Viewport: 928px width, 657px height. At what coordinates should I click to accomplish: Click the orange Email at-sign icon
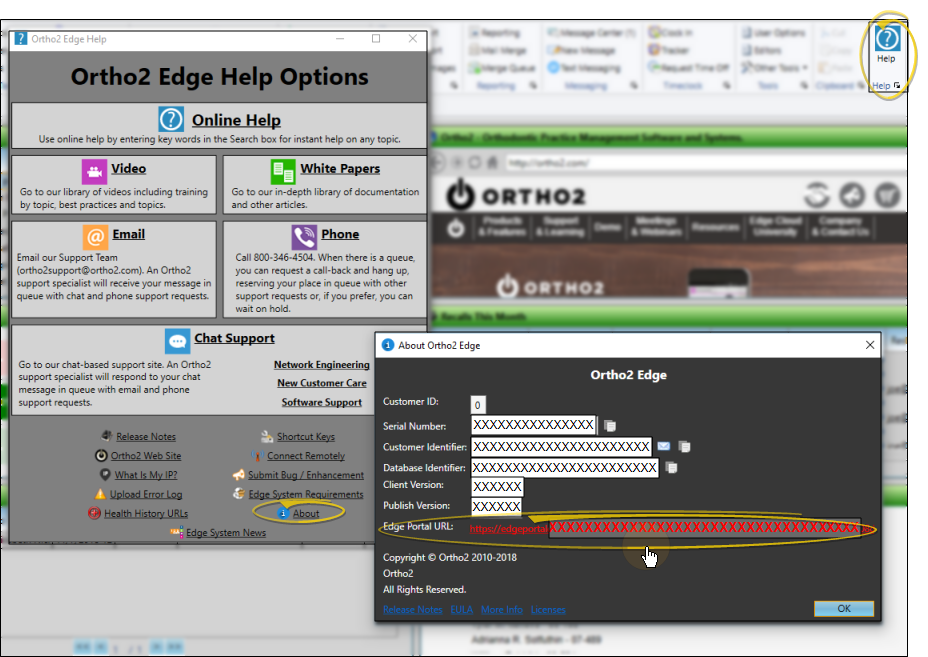point(95,237)
